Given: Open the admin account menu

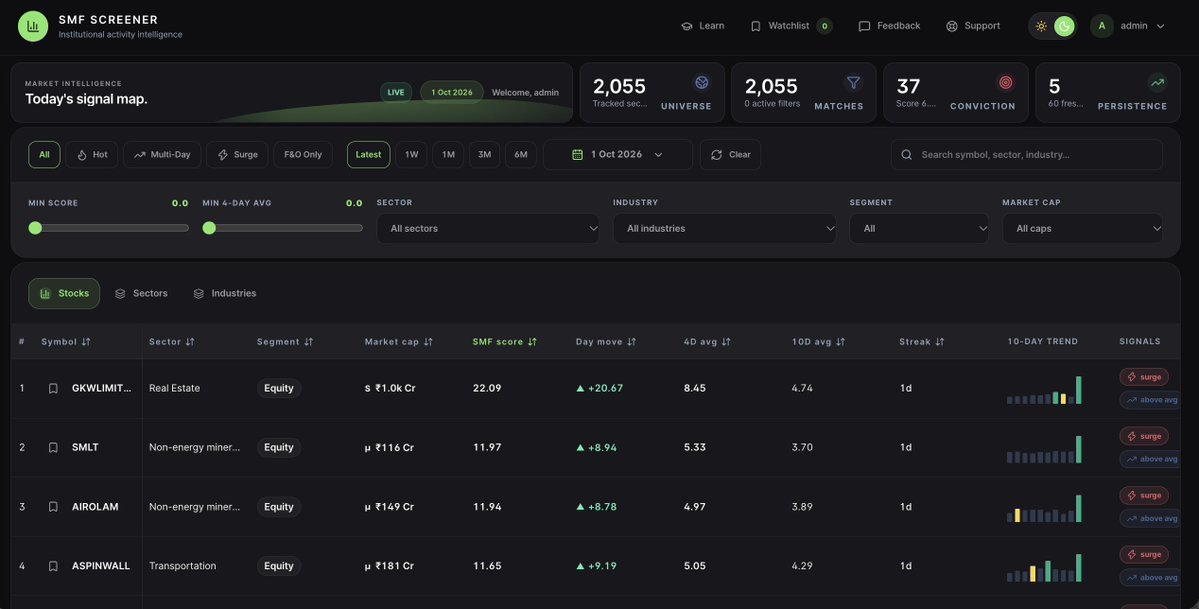Looking at the screenshot, I should [1128, 26].
